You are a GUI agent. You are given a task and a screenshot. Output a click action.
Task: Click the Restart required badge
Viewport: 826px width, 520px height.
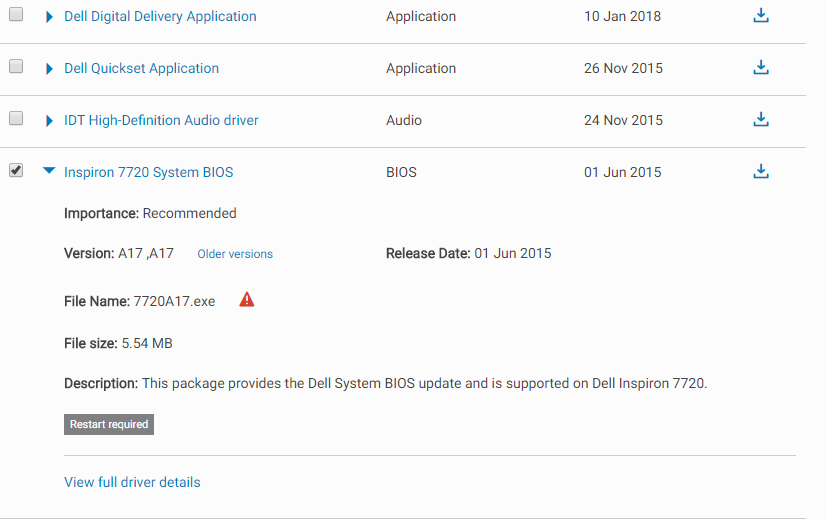click(109, 425)
